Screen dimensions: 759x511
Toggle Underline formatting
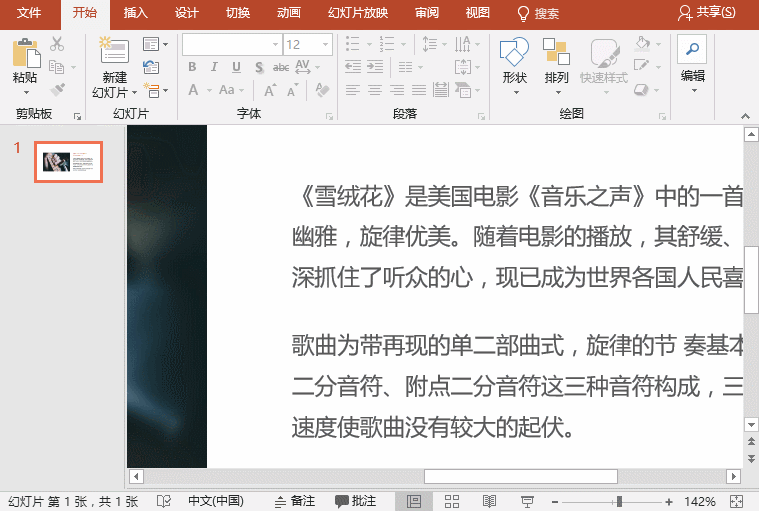(236, 67)
